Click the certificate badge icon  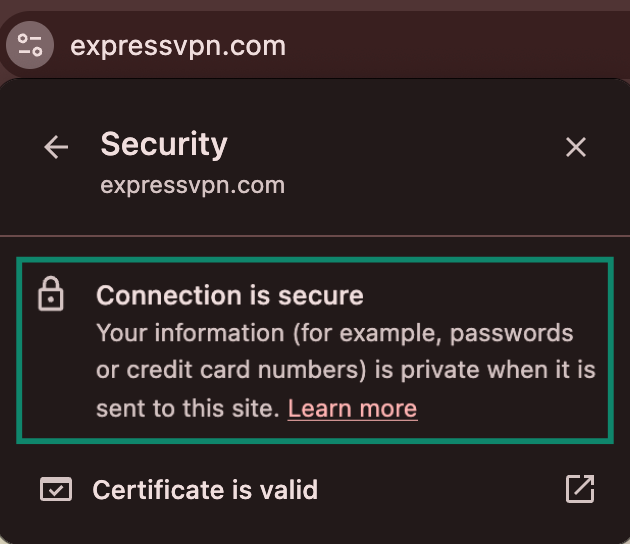click(x=56, y=490)
